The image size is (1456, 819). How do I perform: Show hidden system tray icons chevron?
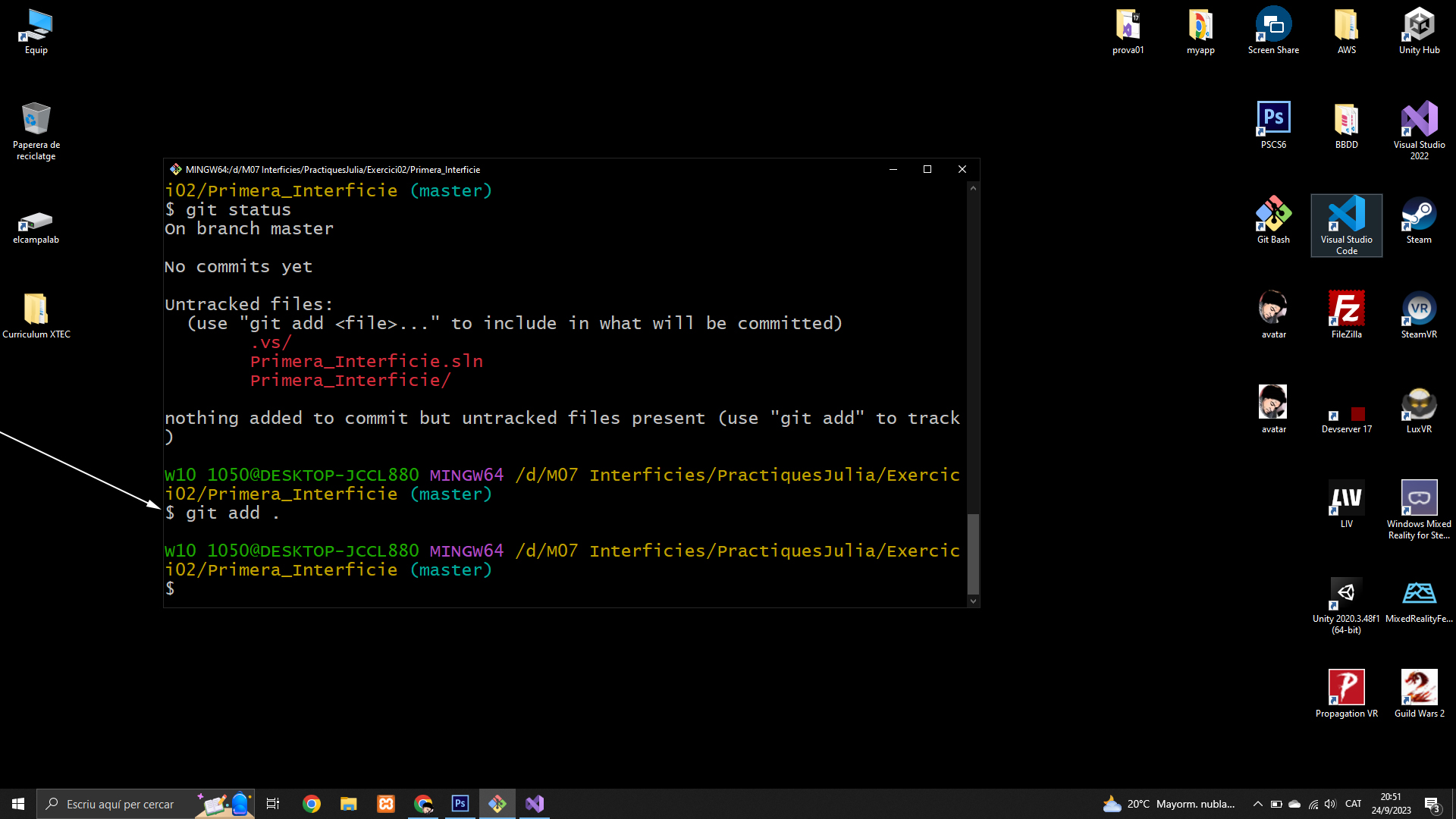[x=1257, y=804]
